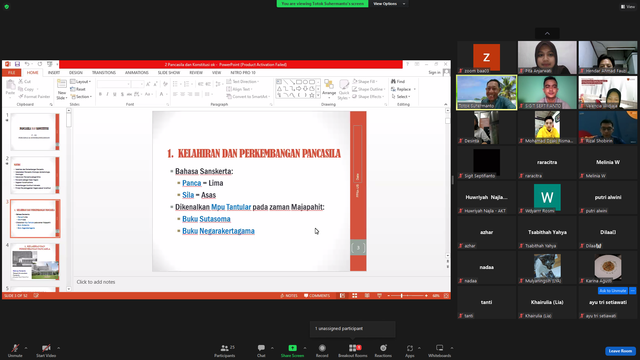
Task: Click the zoom in plus button
Action: coord(426,296)
